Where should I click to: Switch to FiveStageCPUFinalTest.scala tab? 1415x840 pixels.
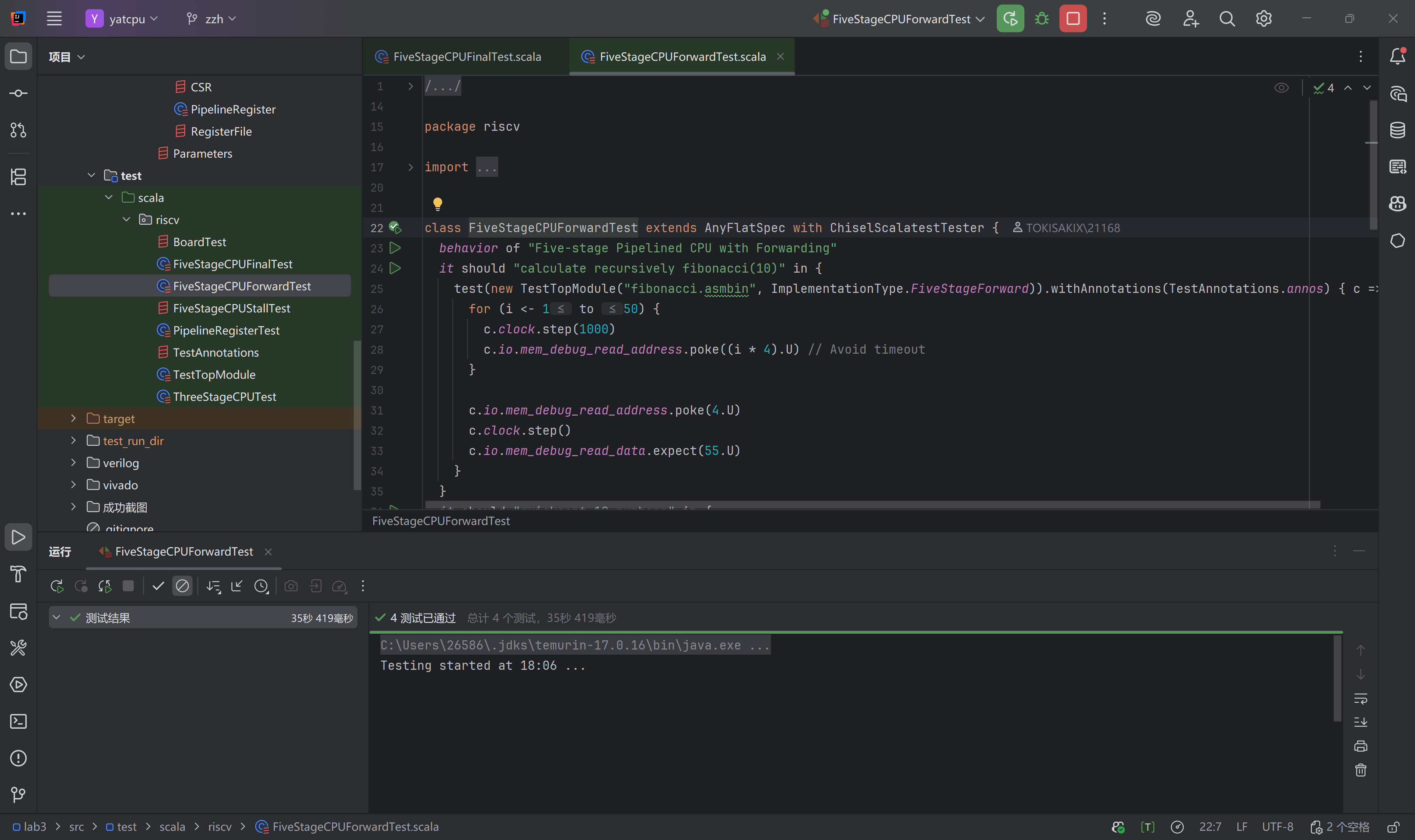point(467,57)
